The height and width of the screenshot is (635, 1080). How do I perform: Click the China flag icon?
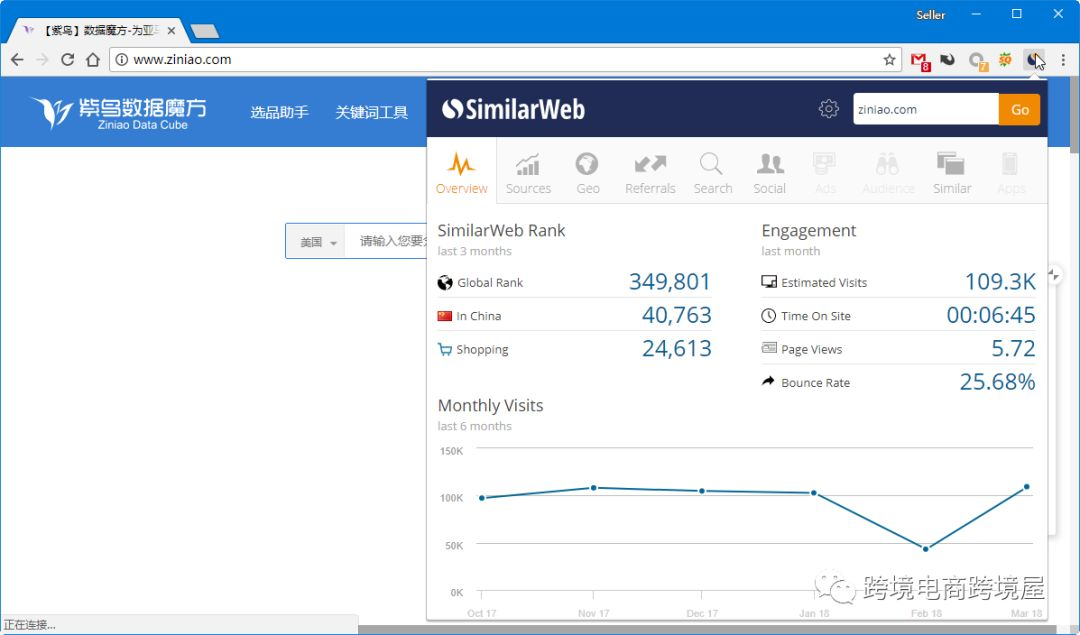click(444, 316)
